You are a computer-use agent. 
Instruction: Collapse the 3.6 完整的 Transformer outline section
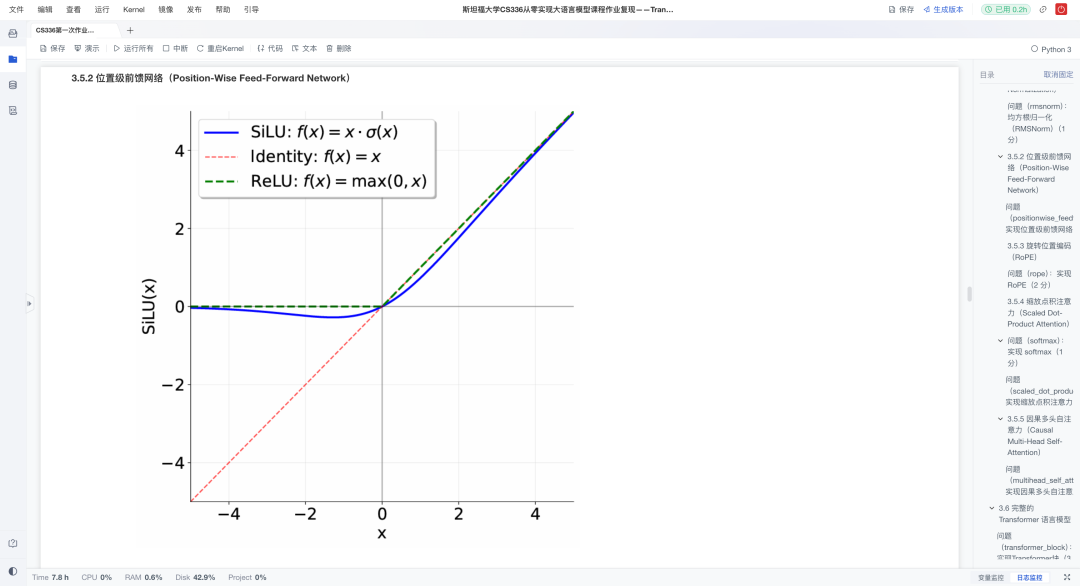pos(992,508)
